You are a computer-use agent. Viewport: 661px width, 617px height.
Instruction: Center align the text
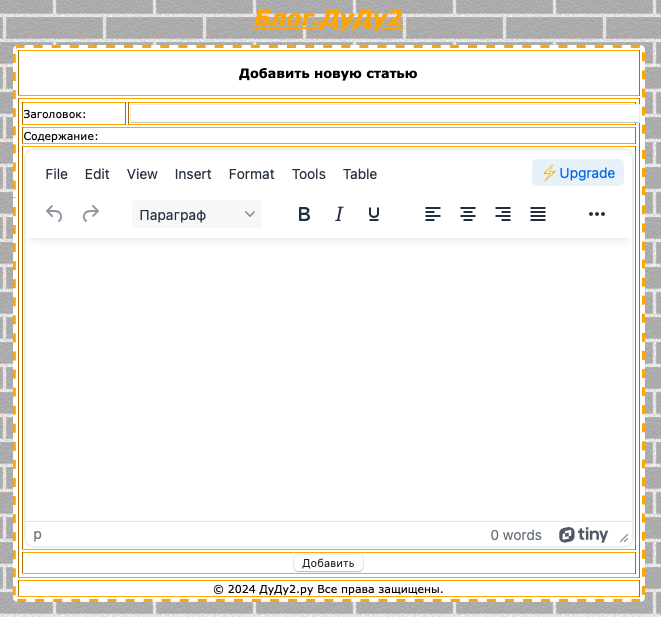point(468,214)
